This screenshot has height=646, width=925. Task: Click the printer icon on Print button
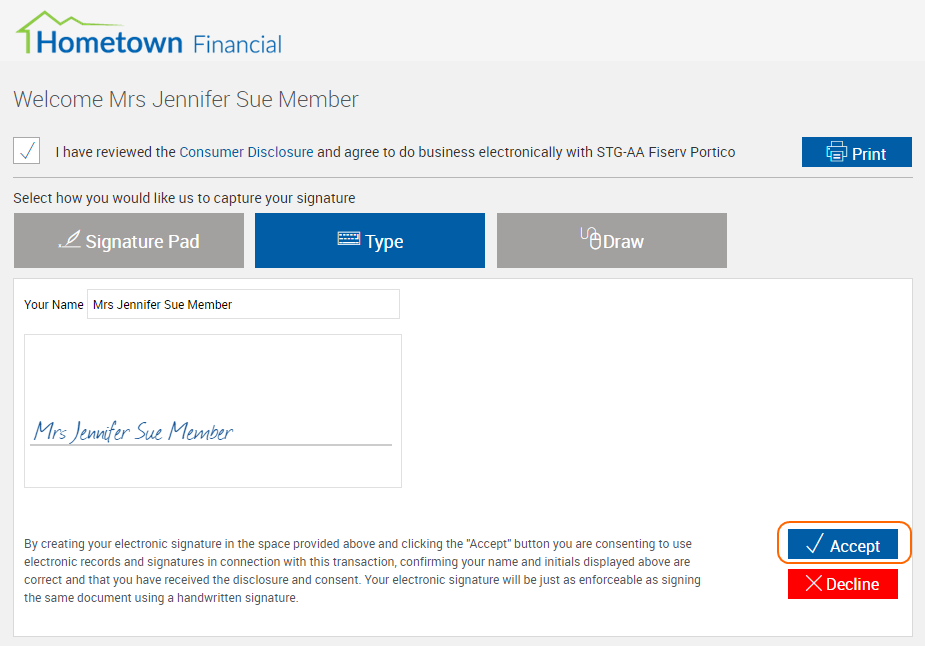[x=837, y=152]
